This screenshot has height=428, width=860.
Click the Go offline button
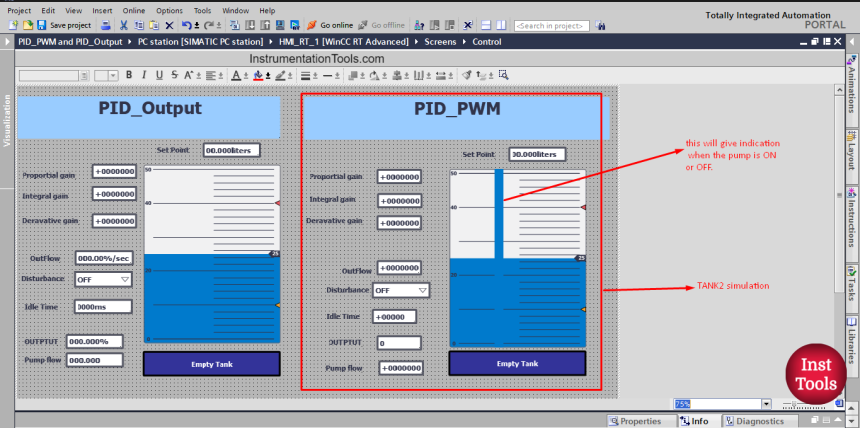point(382,25)
